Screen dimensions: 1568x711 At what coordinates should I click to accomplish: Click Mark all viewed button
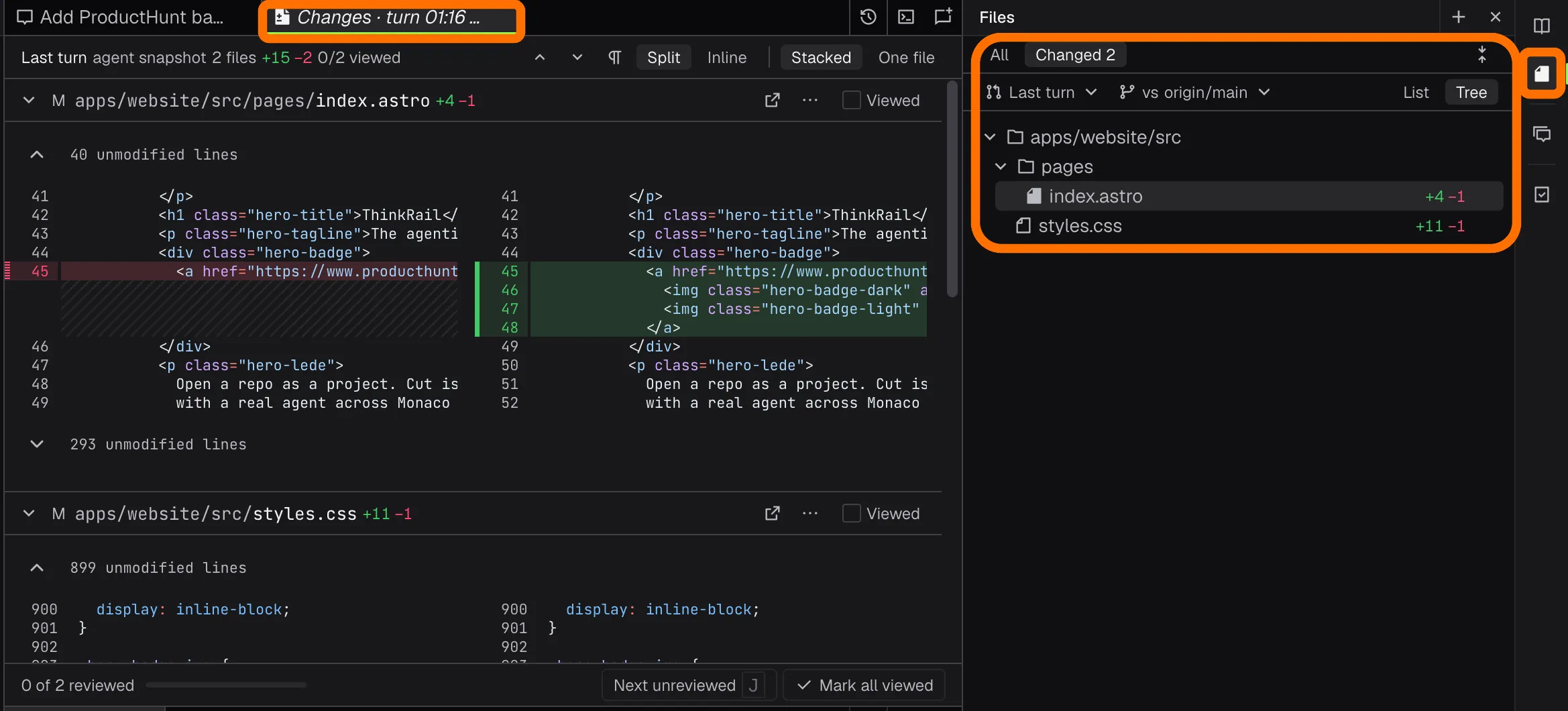pos(864,686)
